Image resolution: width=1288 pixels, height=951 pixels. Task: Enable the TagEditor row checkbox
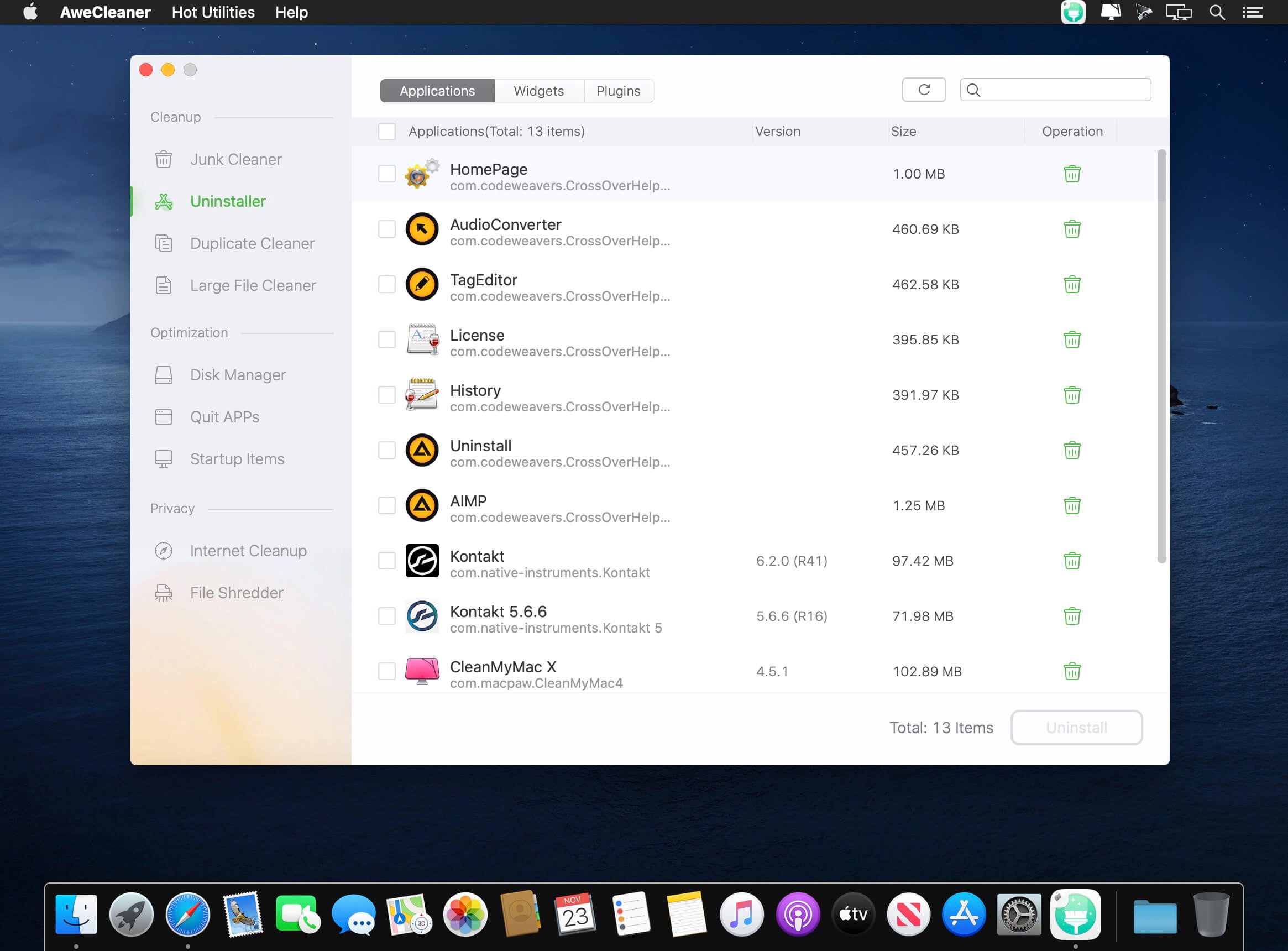[x=387, y=284]
